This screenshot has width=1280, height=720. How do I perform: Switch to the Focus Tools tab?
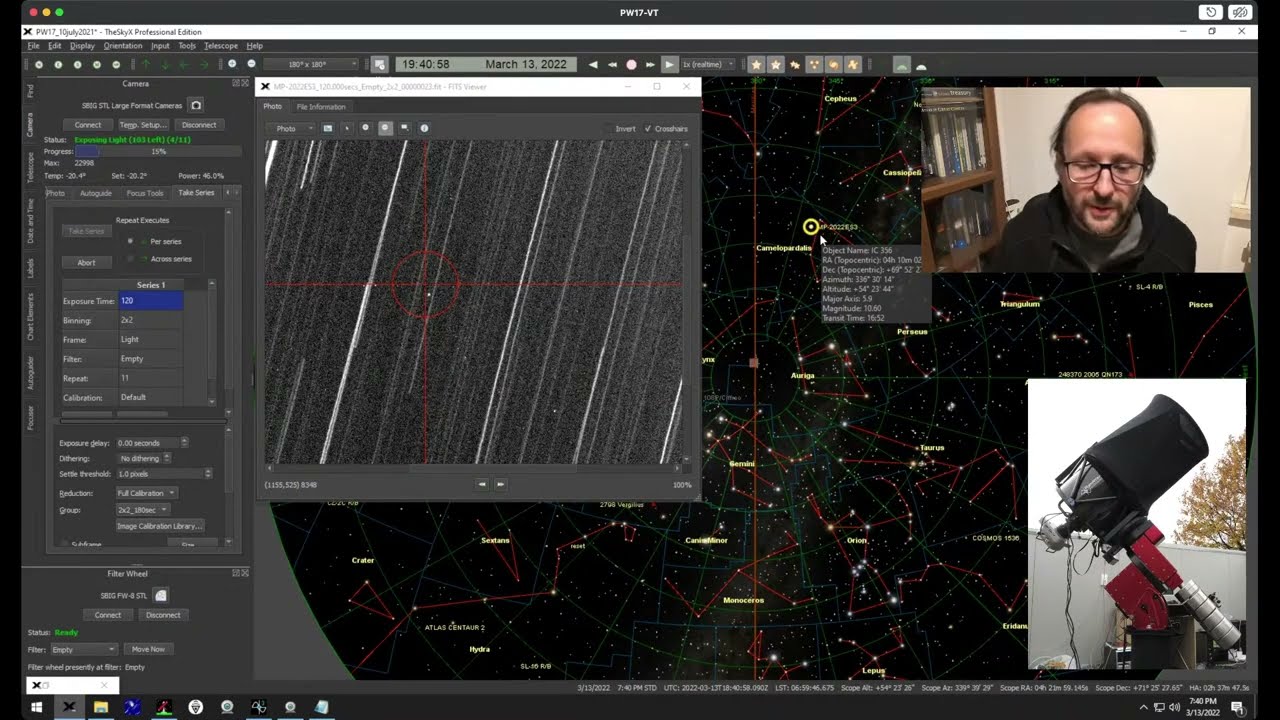(x=145, y=193)
